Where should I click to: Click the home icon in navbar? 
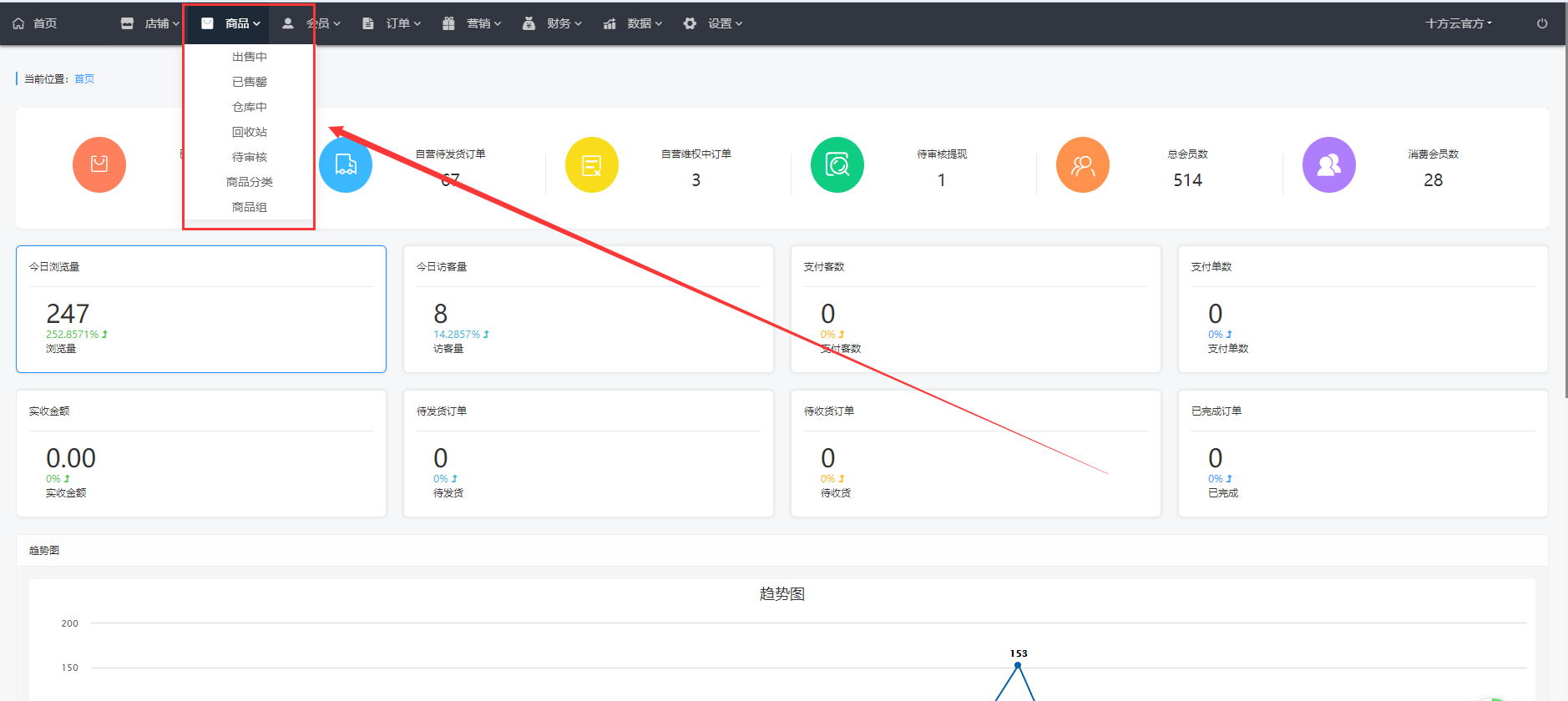coord(18,23)
